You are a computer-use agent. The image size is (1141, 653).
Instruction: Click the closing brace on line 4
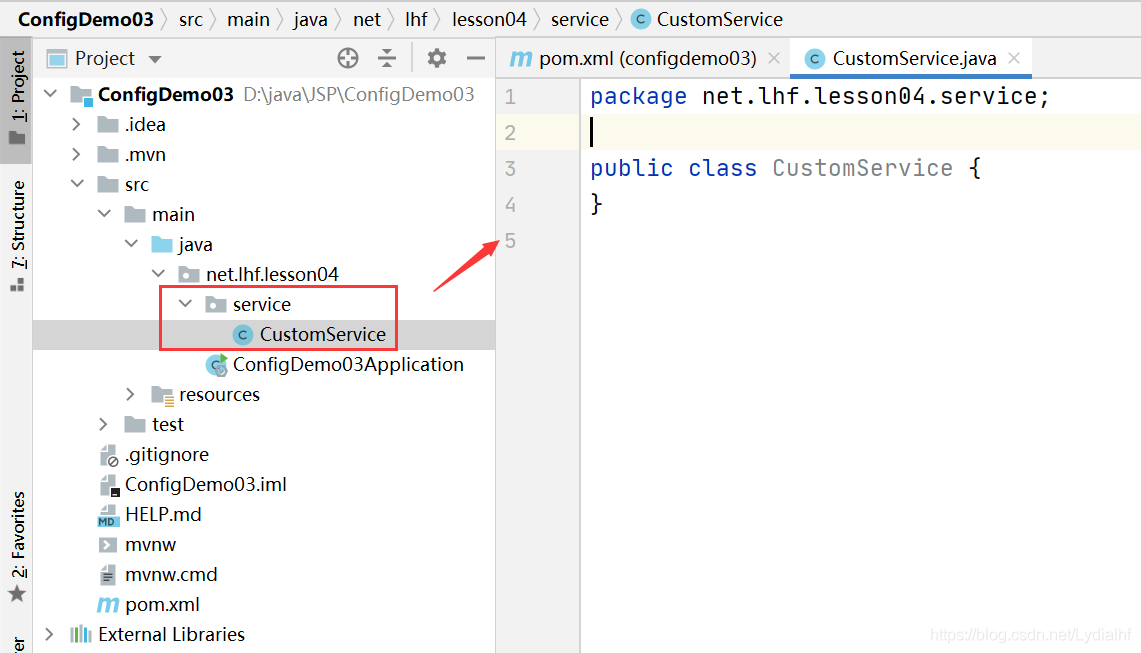pyautogui.click(x=596, y=204)
